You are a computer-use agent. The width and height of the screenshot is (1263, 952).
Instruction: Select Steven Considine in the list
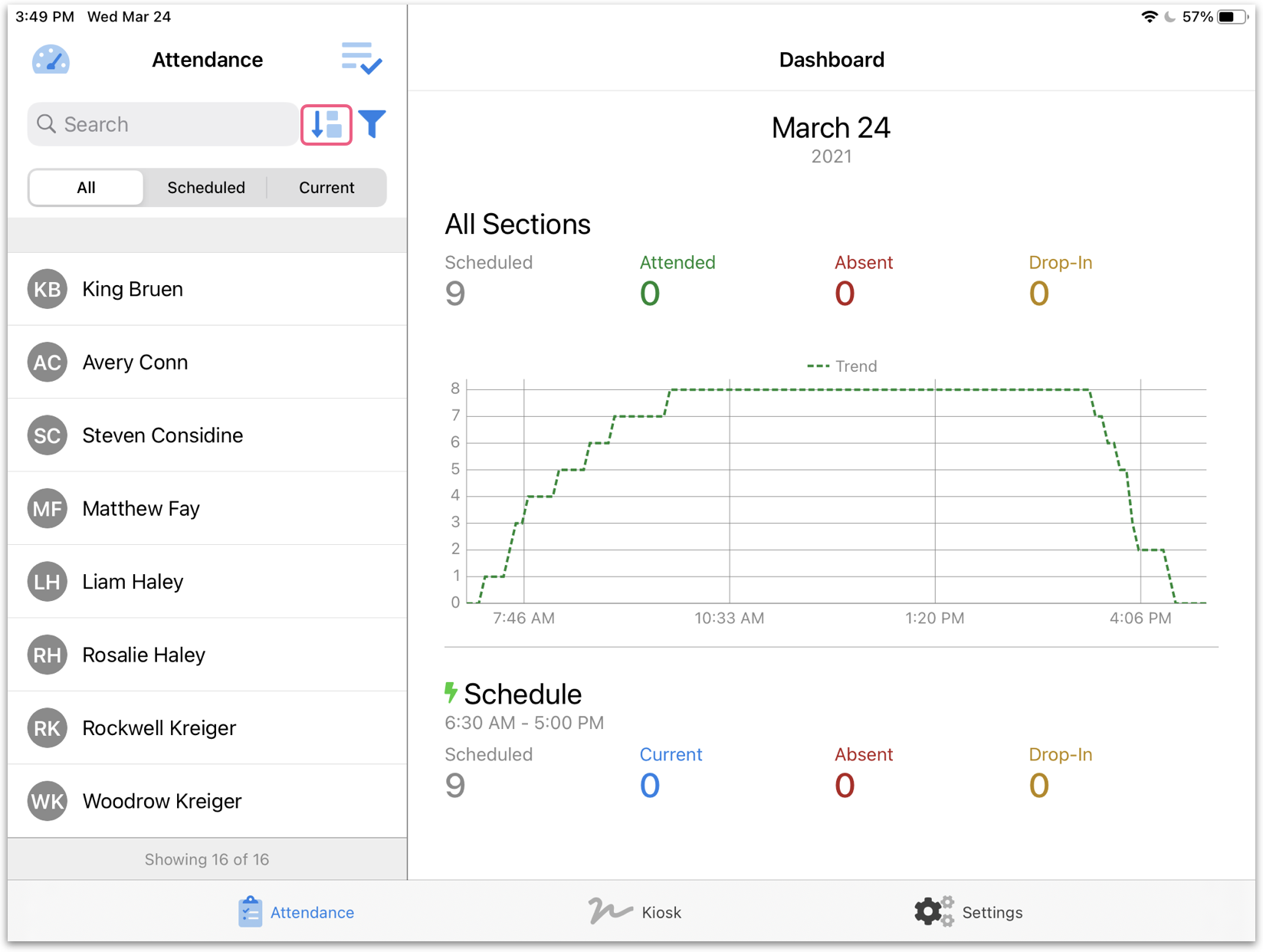[162, 435]
